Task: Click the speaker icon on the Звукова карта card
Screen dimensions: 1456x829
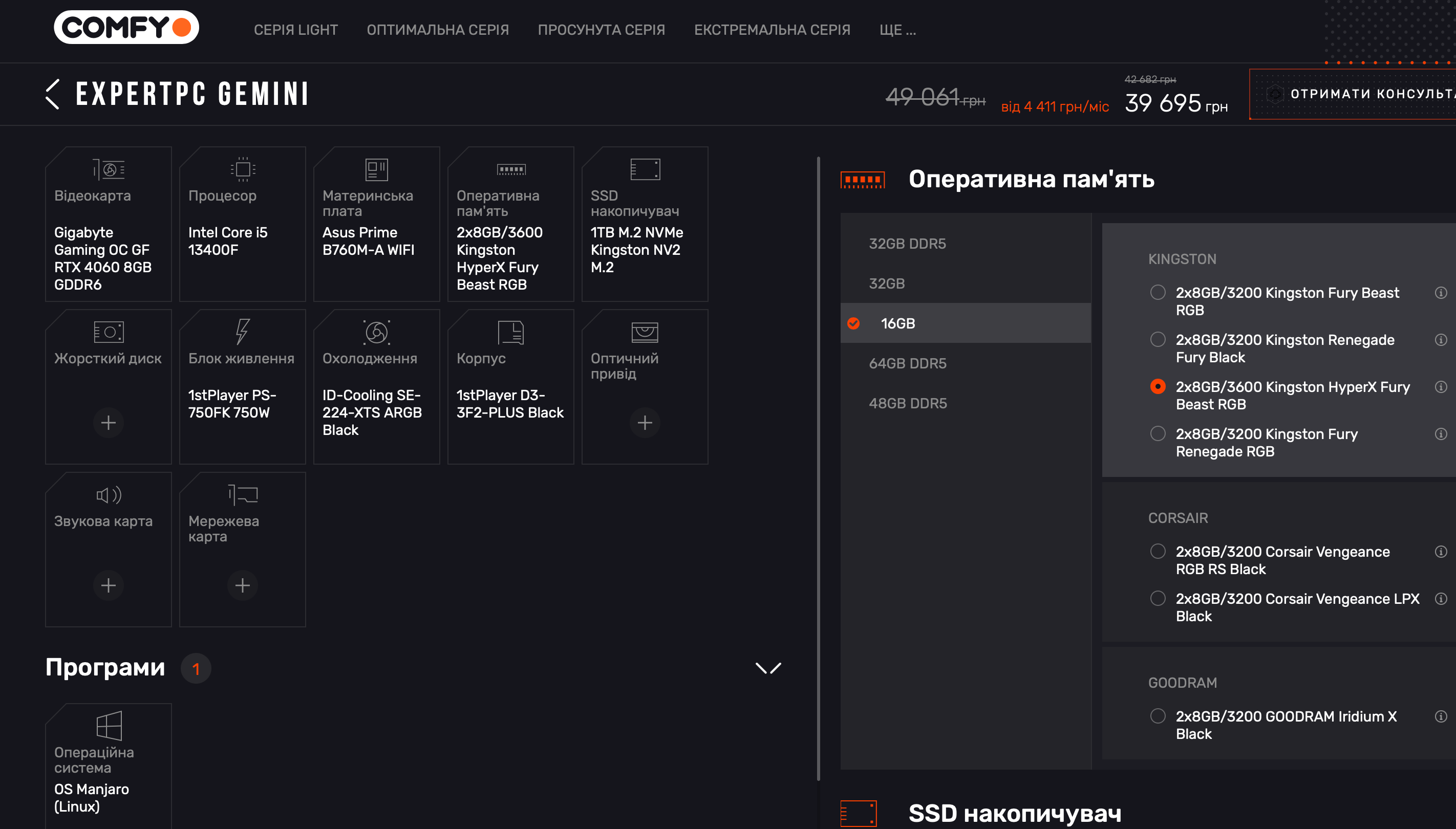Action: click(108, 495)
